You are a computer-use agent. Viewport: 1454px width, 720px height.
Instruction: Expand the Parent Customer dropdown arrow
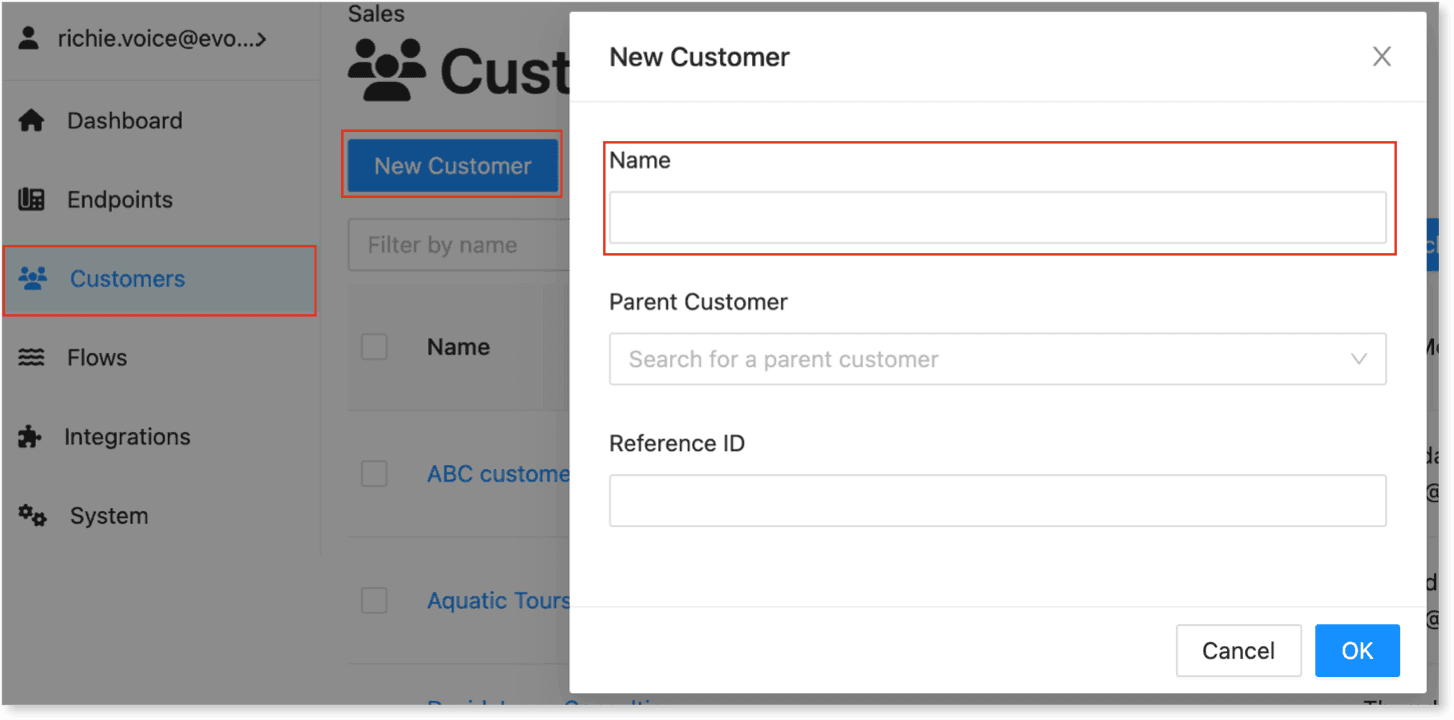tap(1359, 359)
